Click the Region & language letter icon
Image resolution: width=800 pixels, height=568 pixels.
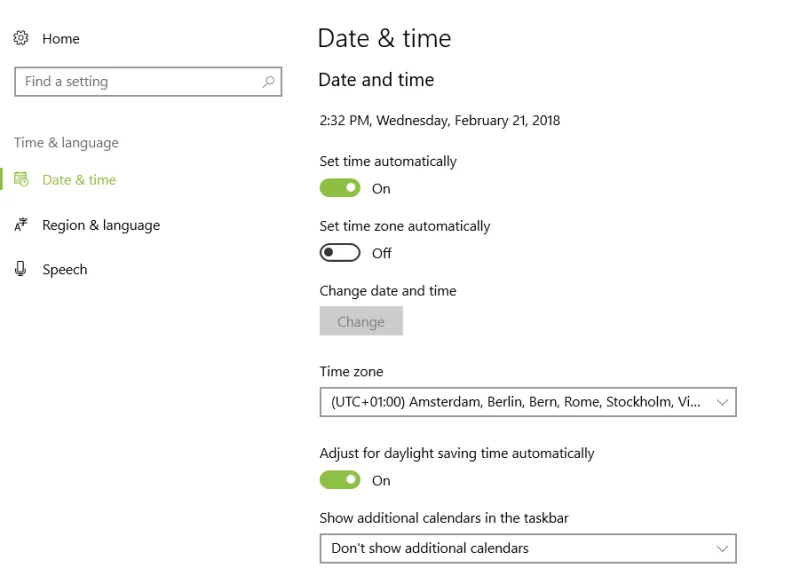pyautogui.click(x=21, y=225)
